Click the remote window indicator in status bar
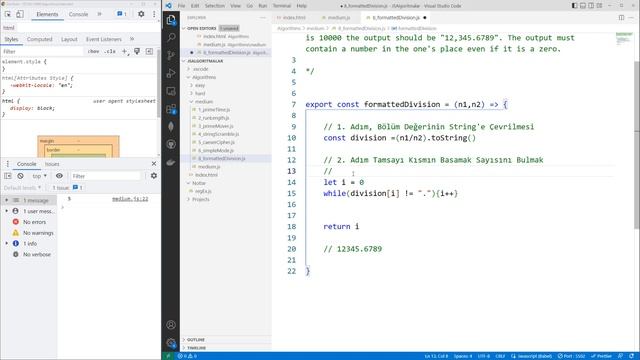 pyautogui.click(x=168, y=356)
